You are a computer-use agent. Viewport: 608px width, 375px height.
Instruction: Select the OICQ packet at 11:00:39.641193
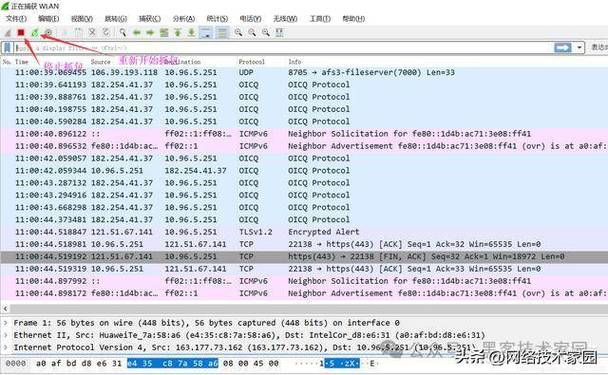click(304, 85)
